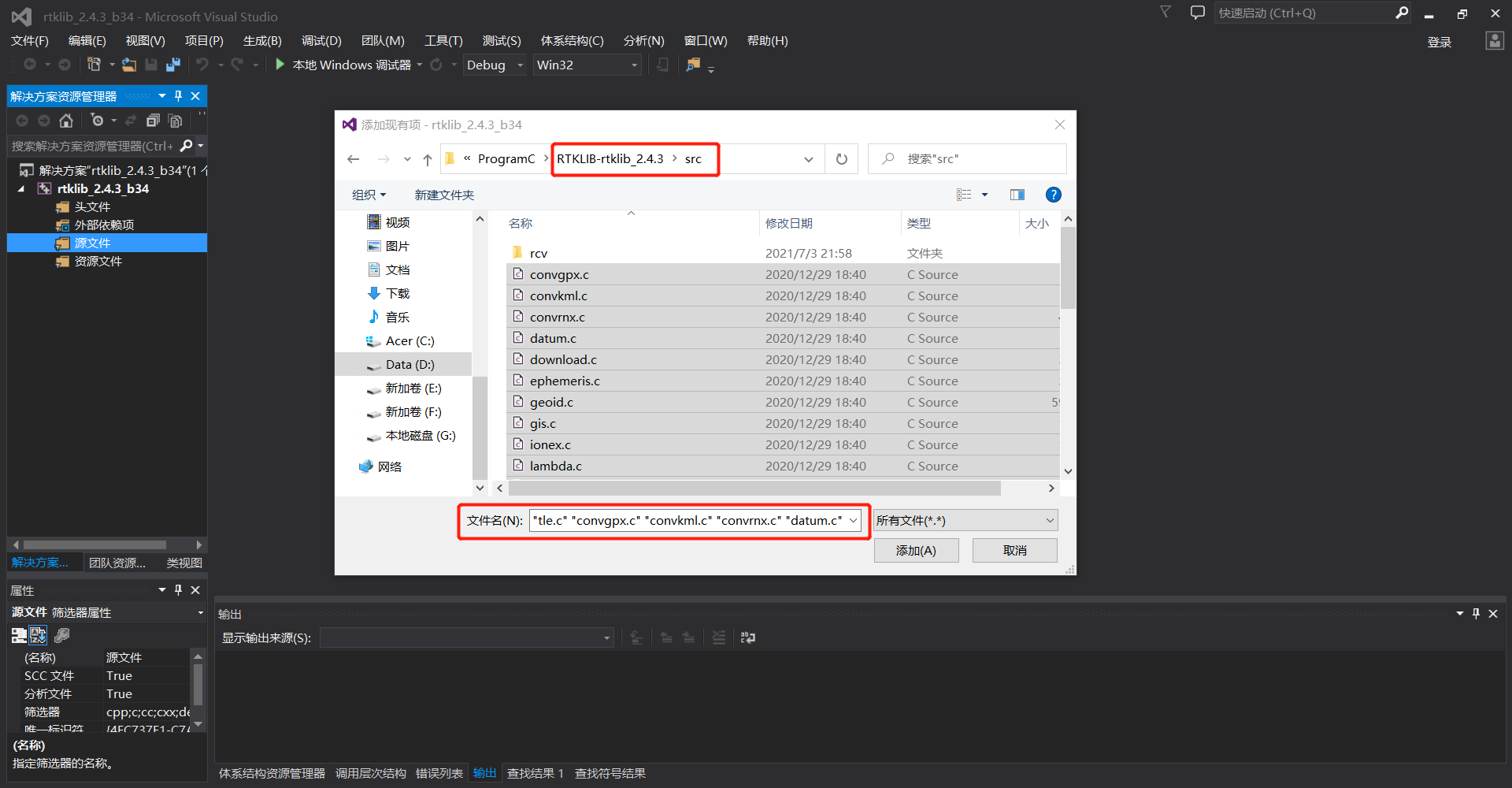Click the 新建文件夹 button
This screenshot has width=1512, height=788.
[443, 195]
